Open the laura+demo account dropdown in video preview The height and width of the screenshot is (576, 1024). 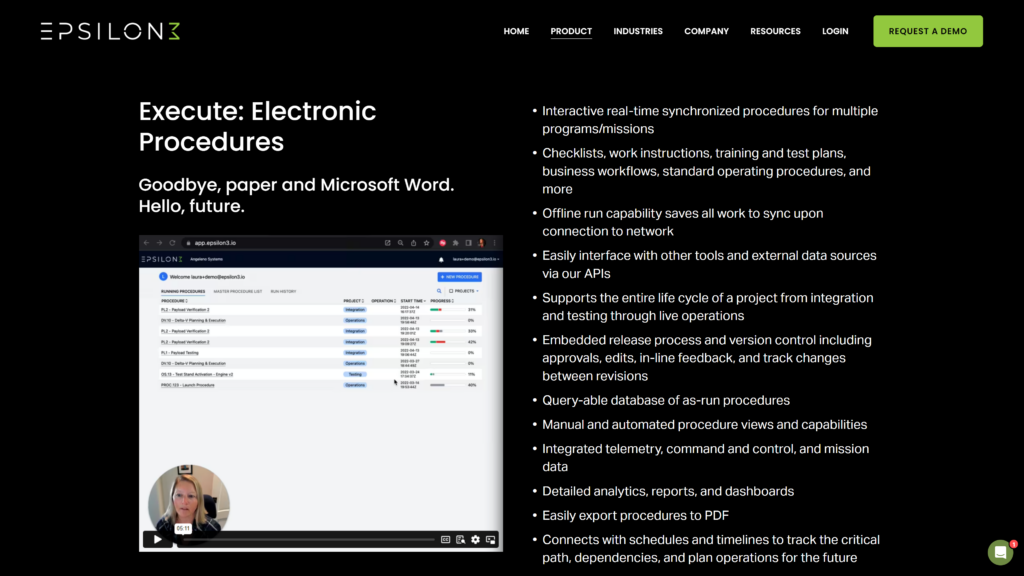475,259
